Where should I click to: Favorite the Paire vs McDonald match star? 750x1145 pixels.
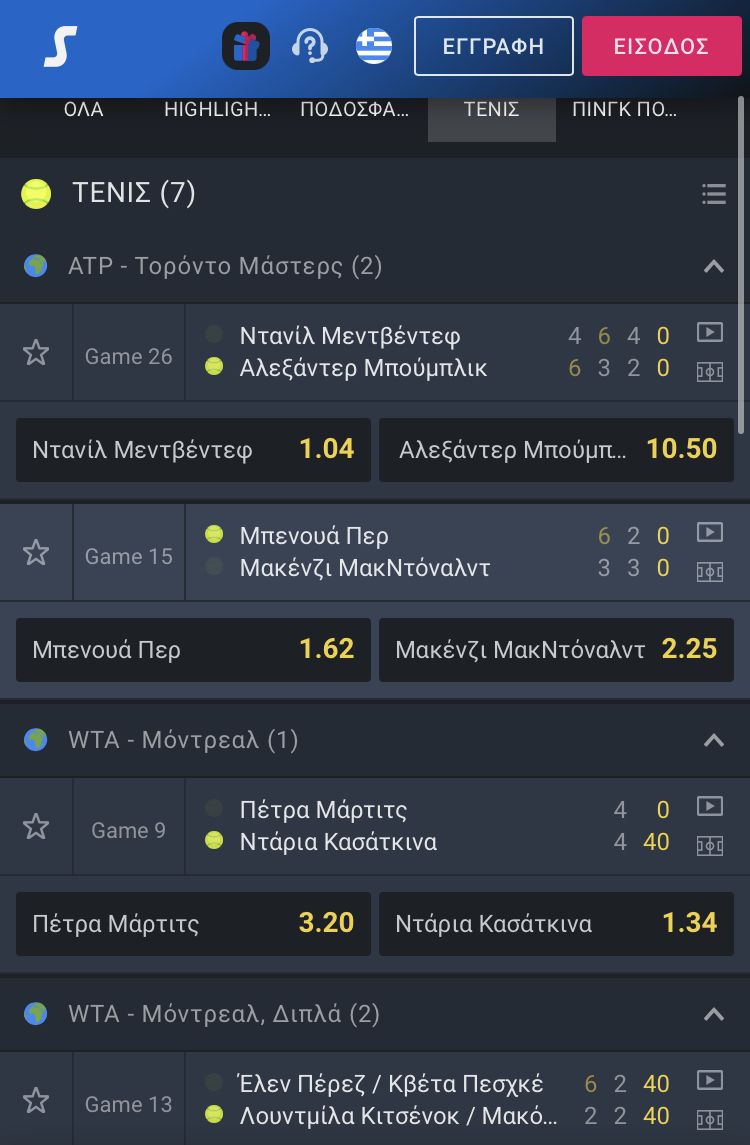coord(36,553)
